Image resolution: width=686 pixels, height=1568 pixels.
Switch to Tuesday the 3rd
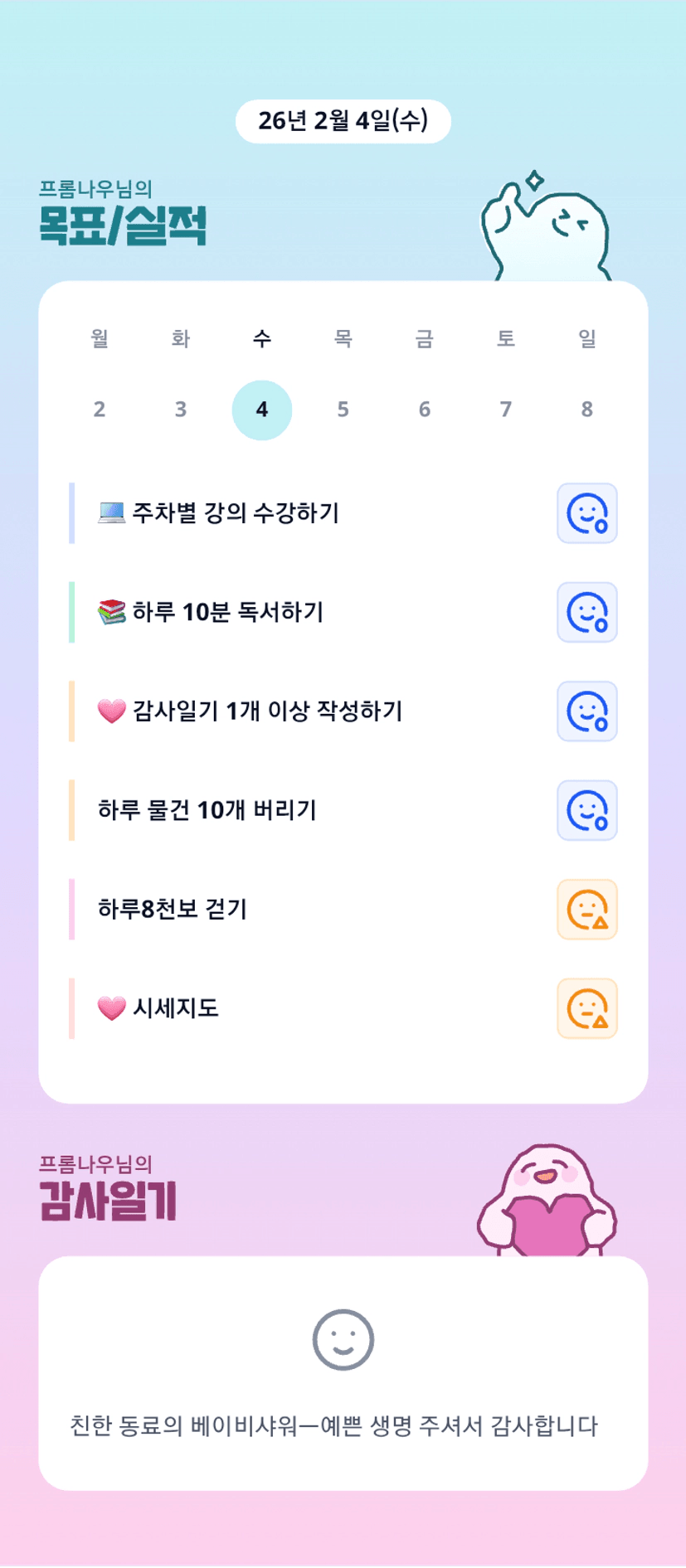coord(181,410)
